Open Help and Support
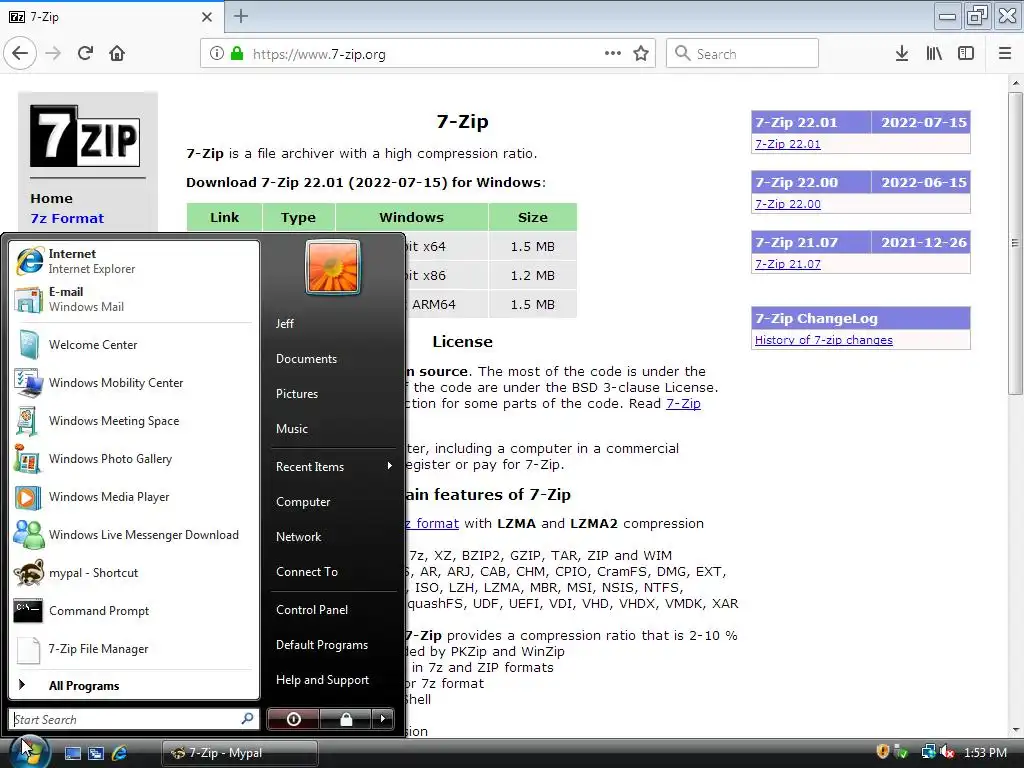 click(x=333, y=680)
